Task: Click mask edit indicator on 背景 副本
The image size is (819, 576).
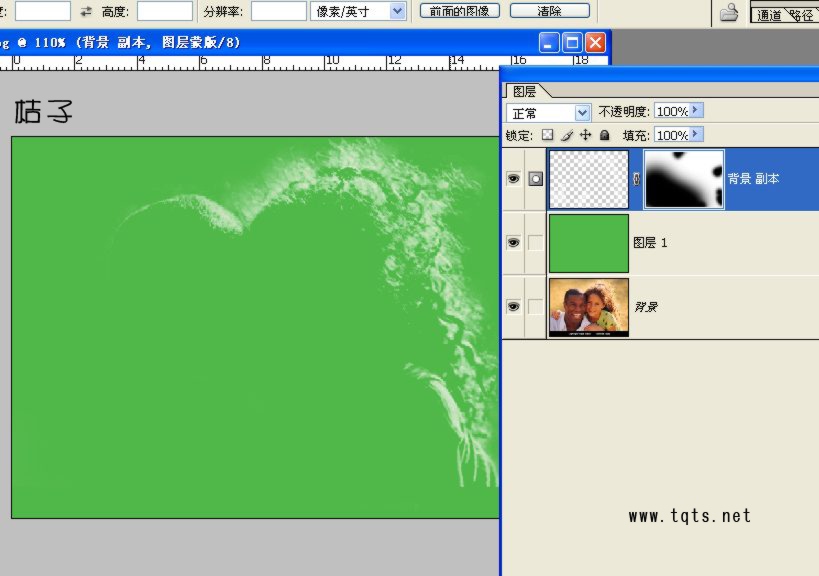Action: [535, 179]
